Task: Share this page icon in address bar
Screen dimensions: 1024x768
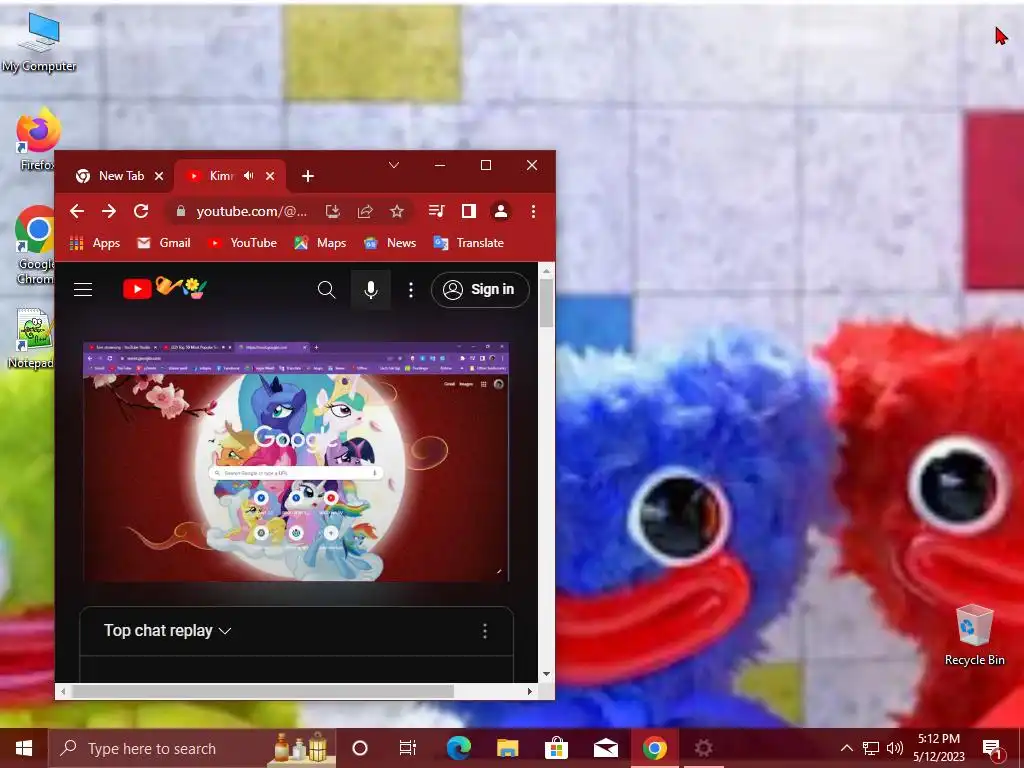Action: 365,211
